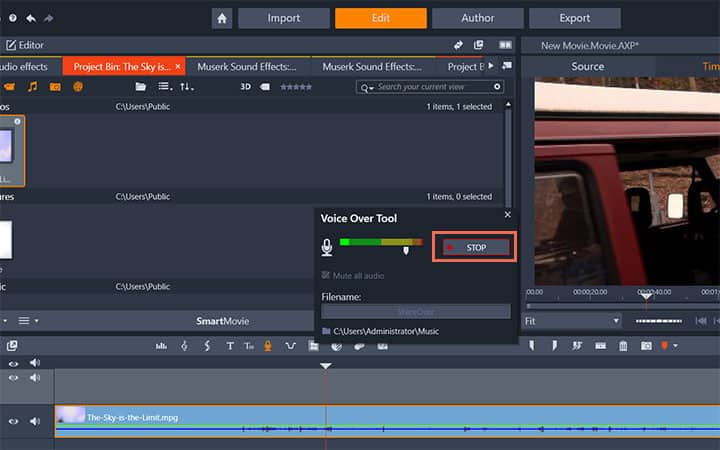Image resolution: width=720 pixels, height=450 pixels.
Task: Open the second Muserk Sound Effects tab
Action: click(372, 67)
